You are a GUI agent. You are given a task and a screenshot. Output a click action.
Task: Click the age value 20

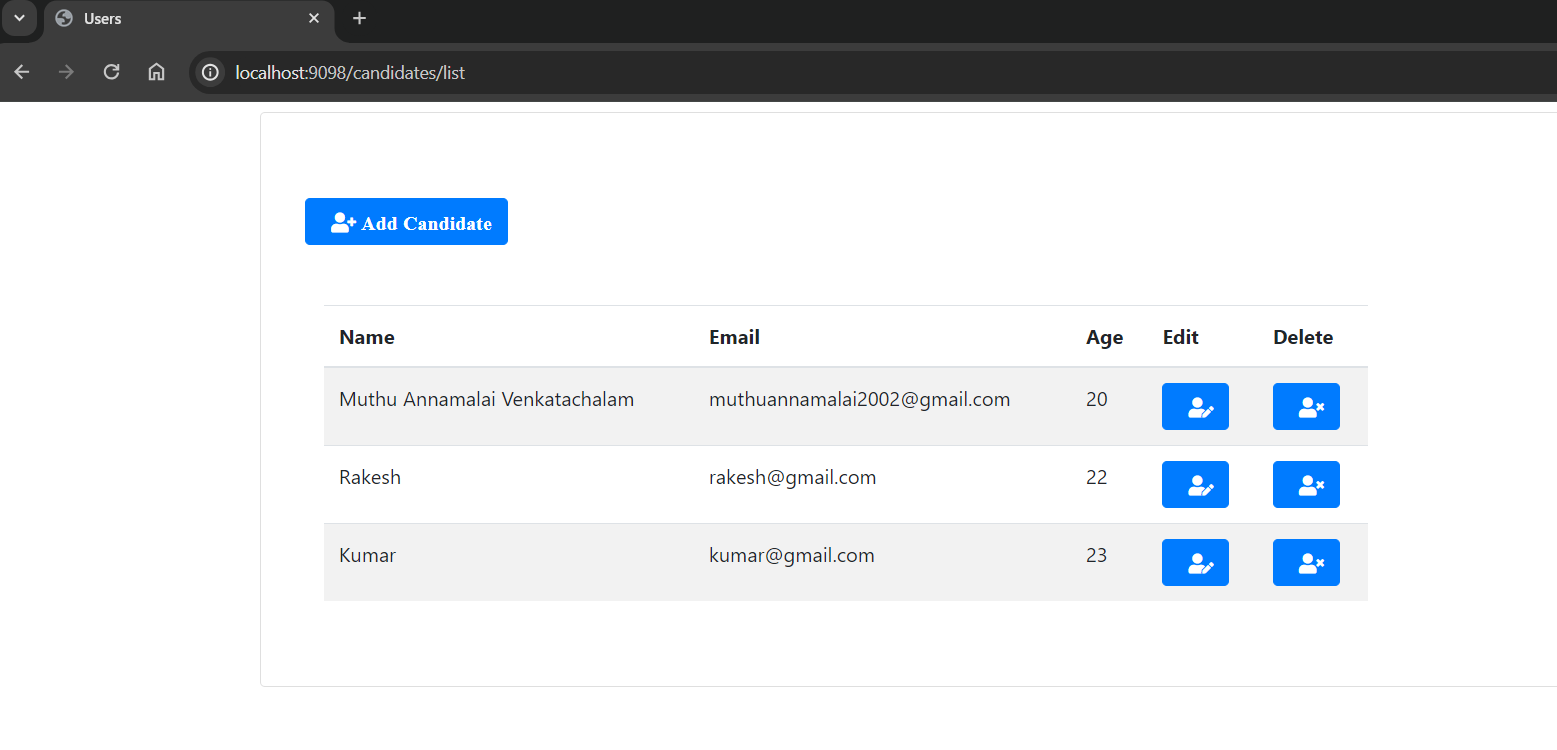pyautogui.click(x=1097, y=400)
